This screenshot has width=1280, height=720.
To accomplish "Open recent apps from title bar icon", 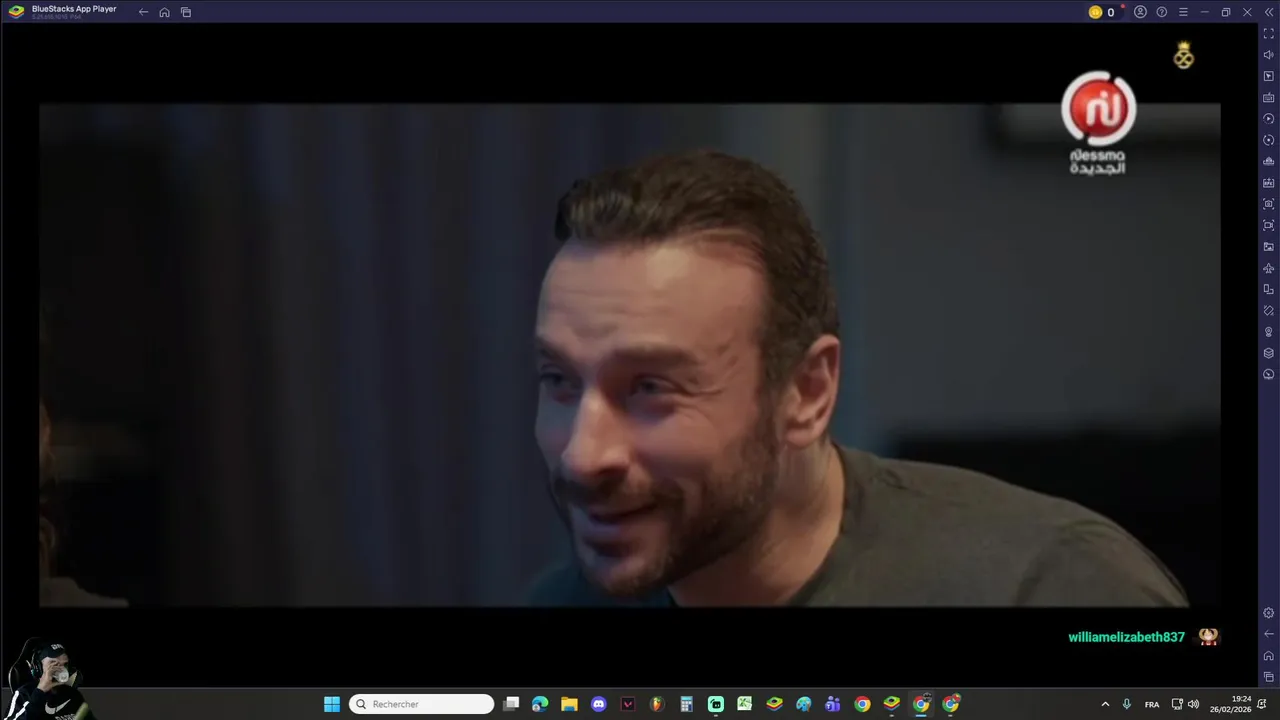I will point(186,12).
